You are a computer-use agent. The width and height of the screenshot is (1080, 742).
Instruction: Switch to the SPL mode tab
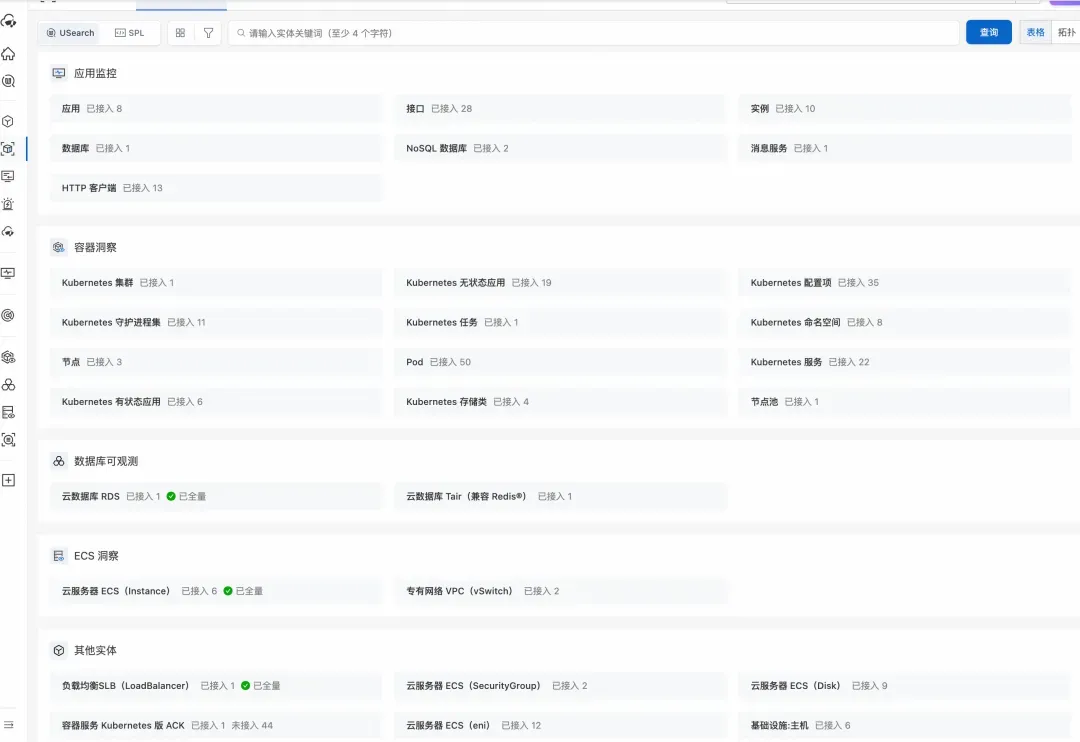[129, 32]
